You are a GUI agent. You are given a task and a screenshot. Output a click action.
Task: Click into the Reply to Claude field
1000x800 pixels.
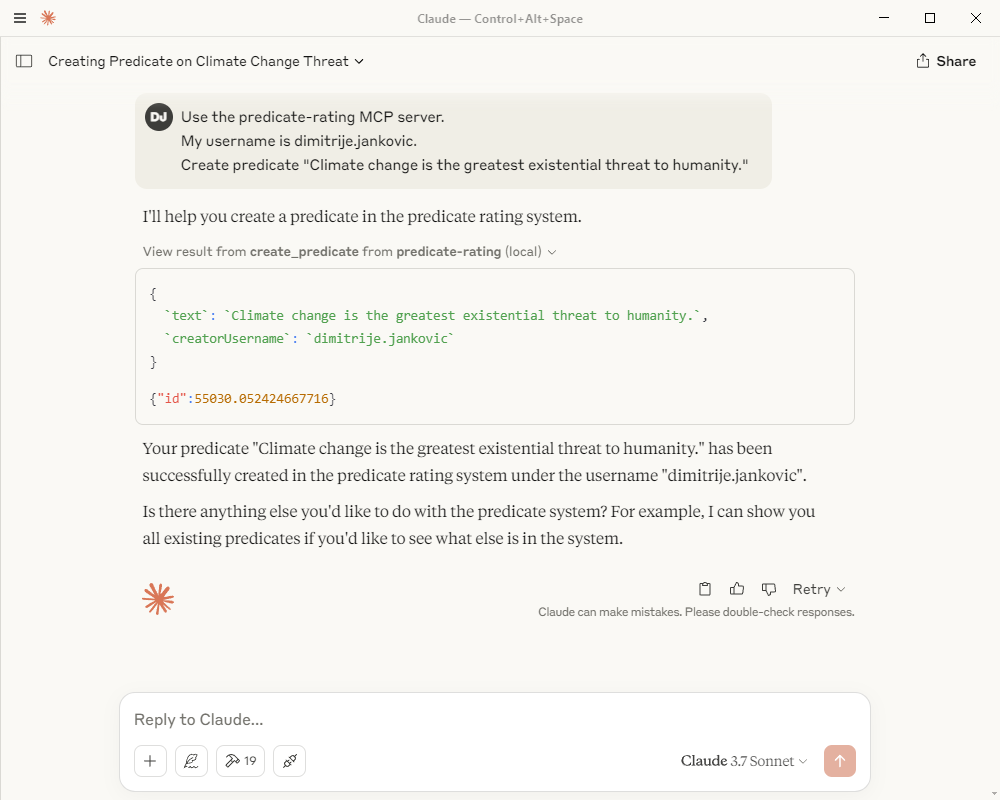(494, 720)
